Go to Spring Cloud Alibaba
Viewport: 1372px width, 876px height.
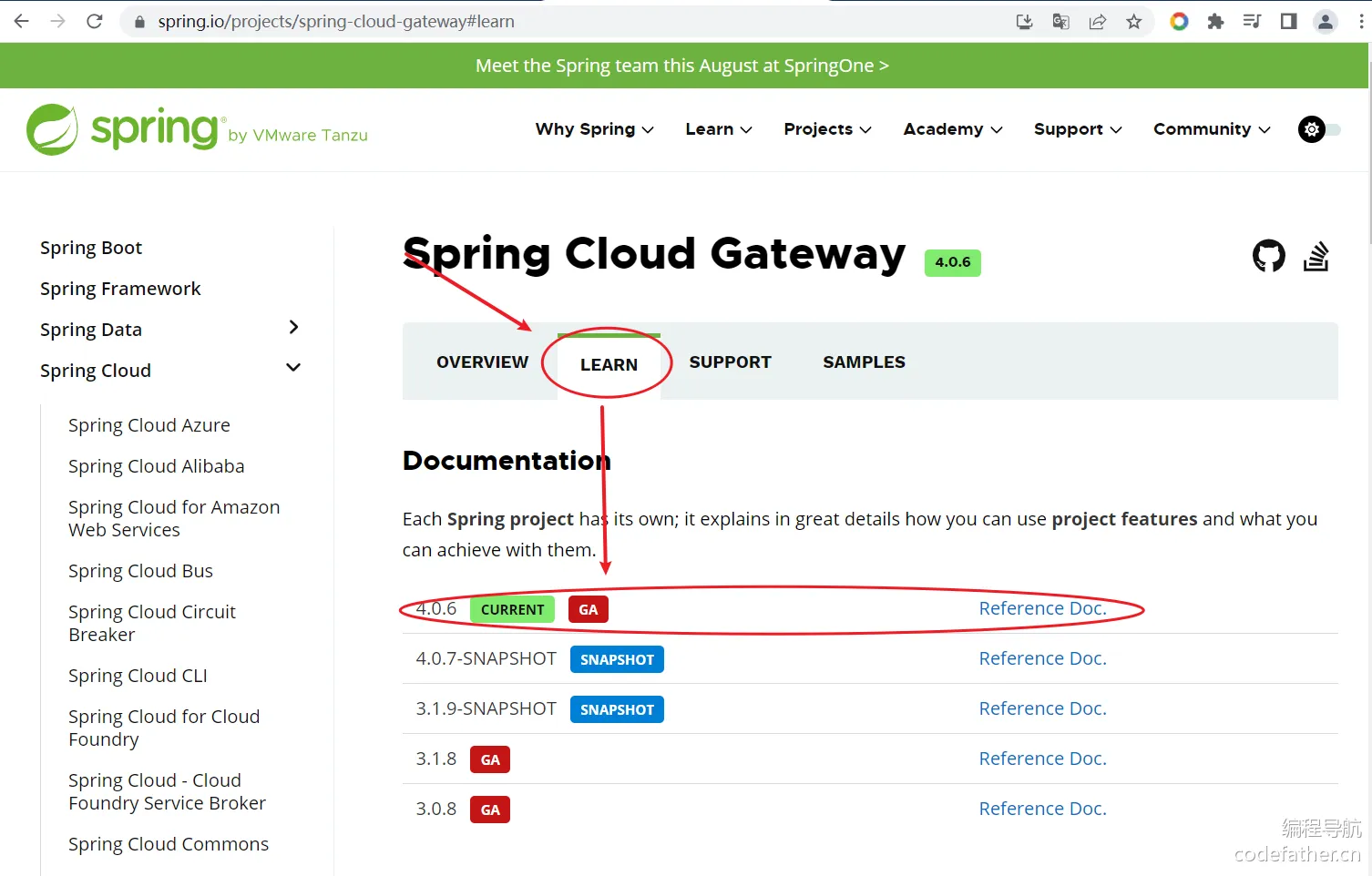tap(157, 466)
